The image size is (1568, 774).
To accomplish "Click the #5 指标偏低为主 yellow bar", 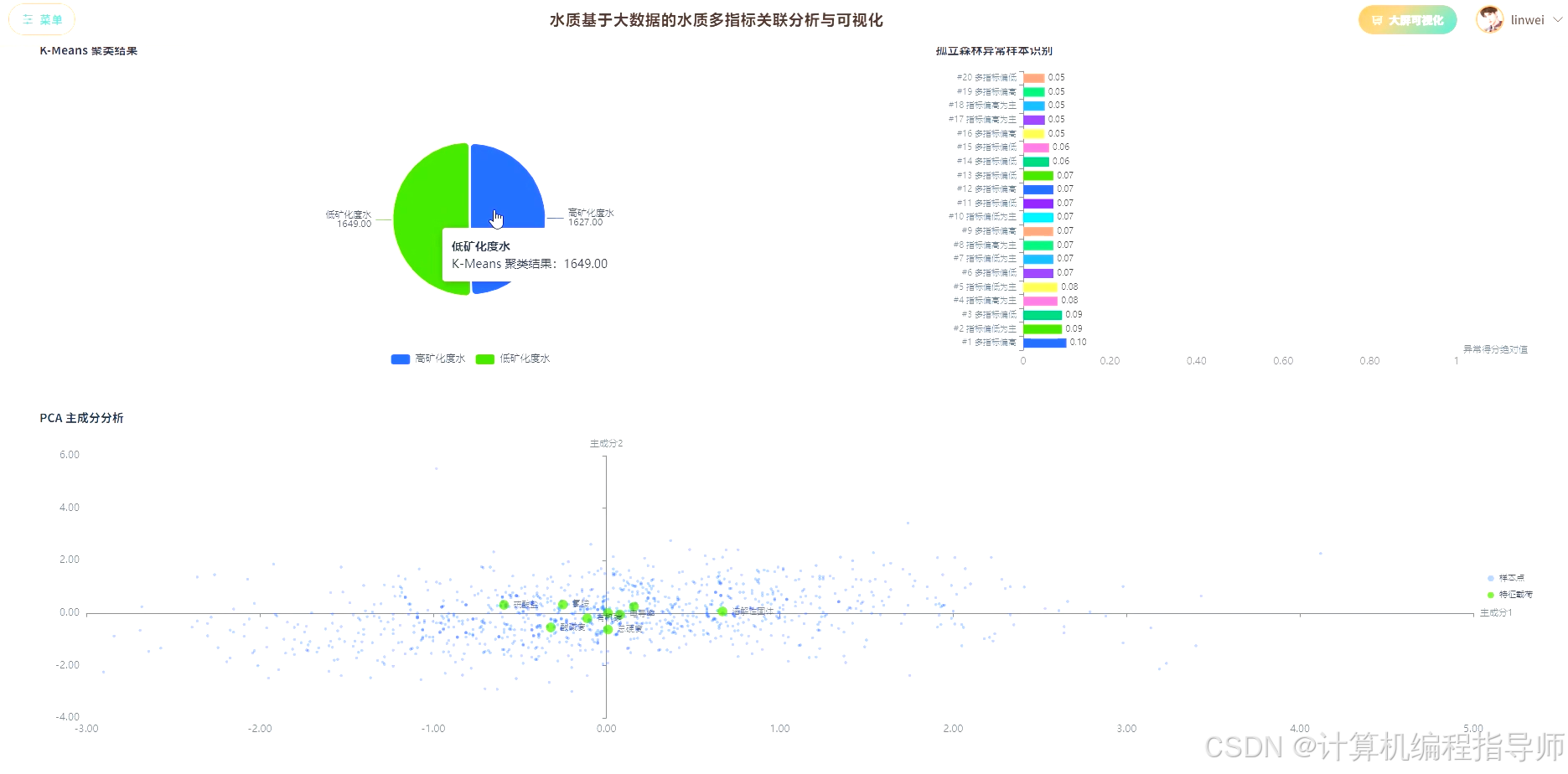I will 1040,287.
